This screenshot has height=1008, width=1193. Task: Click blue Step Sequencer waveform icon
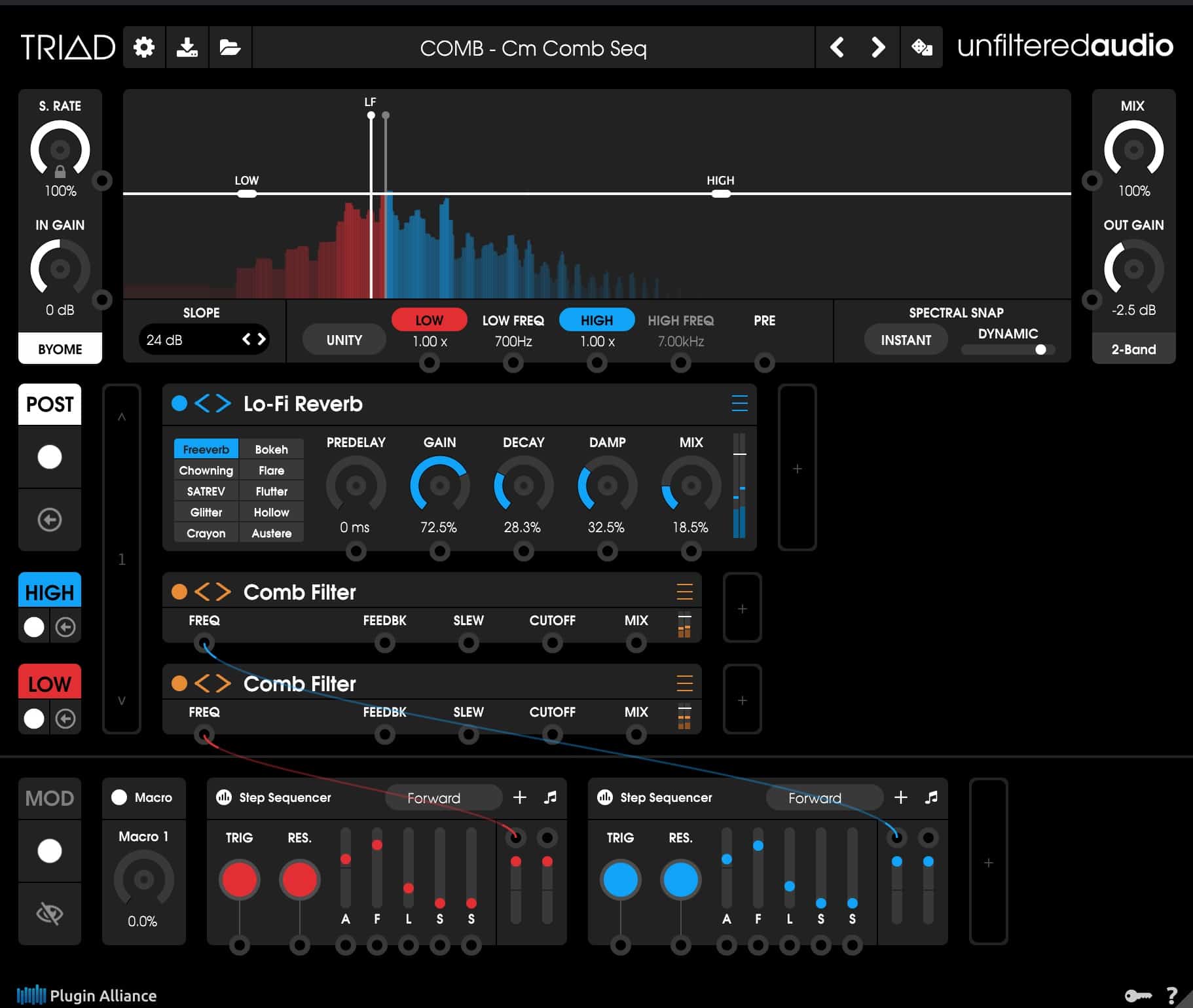coord(605,797)
